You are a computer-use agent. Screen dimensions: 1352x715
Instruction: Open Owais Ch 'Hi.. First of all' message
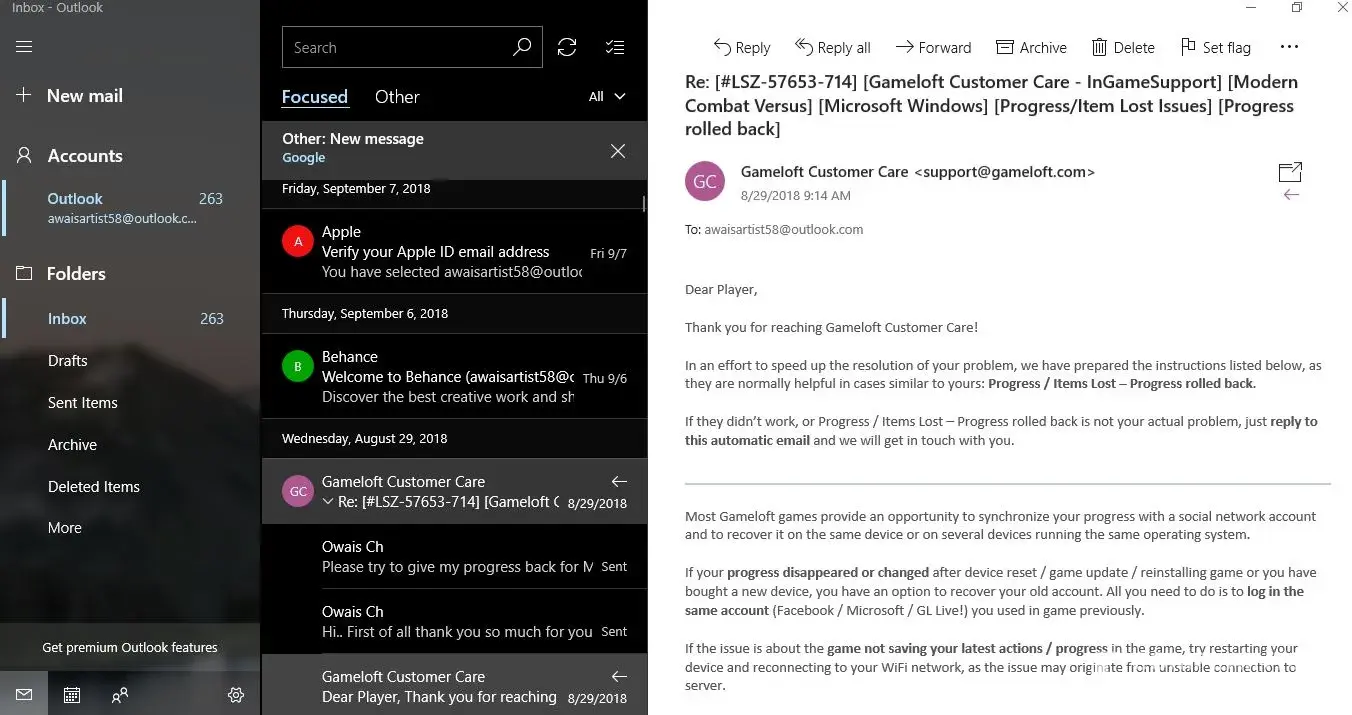[x=454, y=621]
